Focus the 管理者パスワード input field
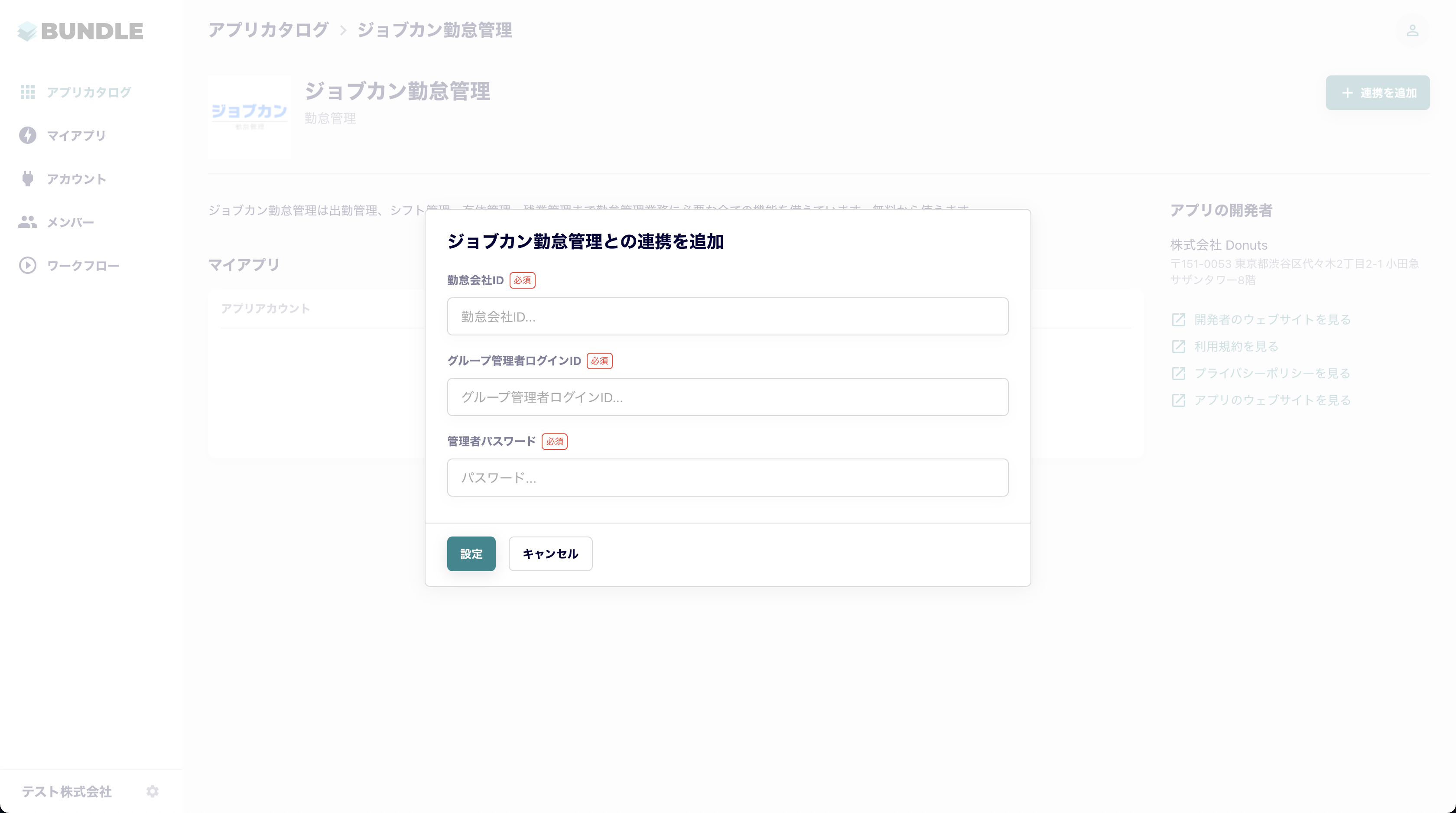Screen dimensions: 1456x813 coord(728,478)
